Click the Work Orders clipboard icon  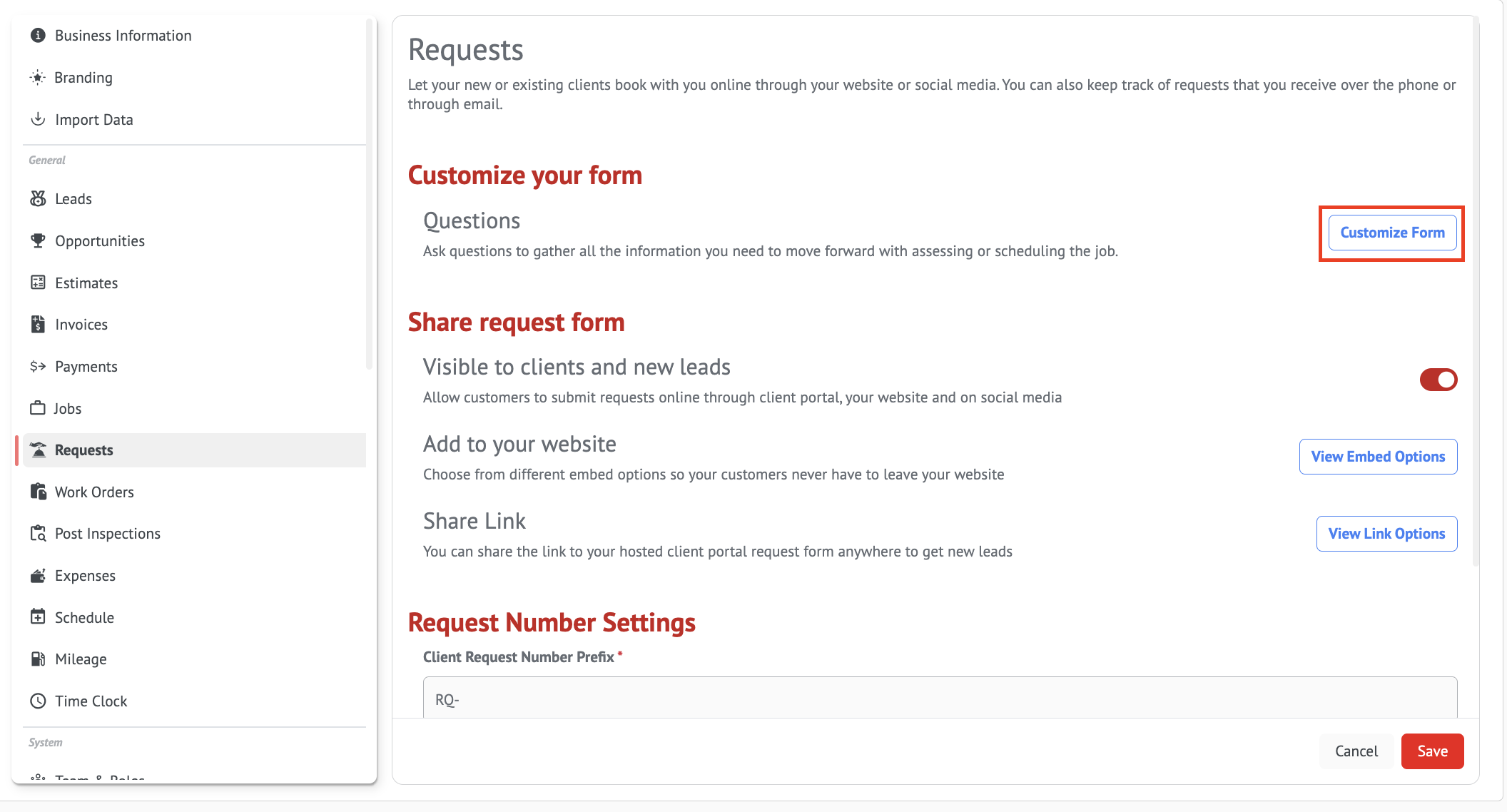(38, 492)
